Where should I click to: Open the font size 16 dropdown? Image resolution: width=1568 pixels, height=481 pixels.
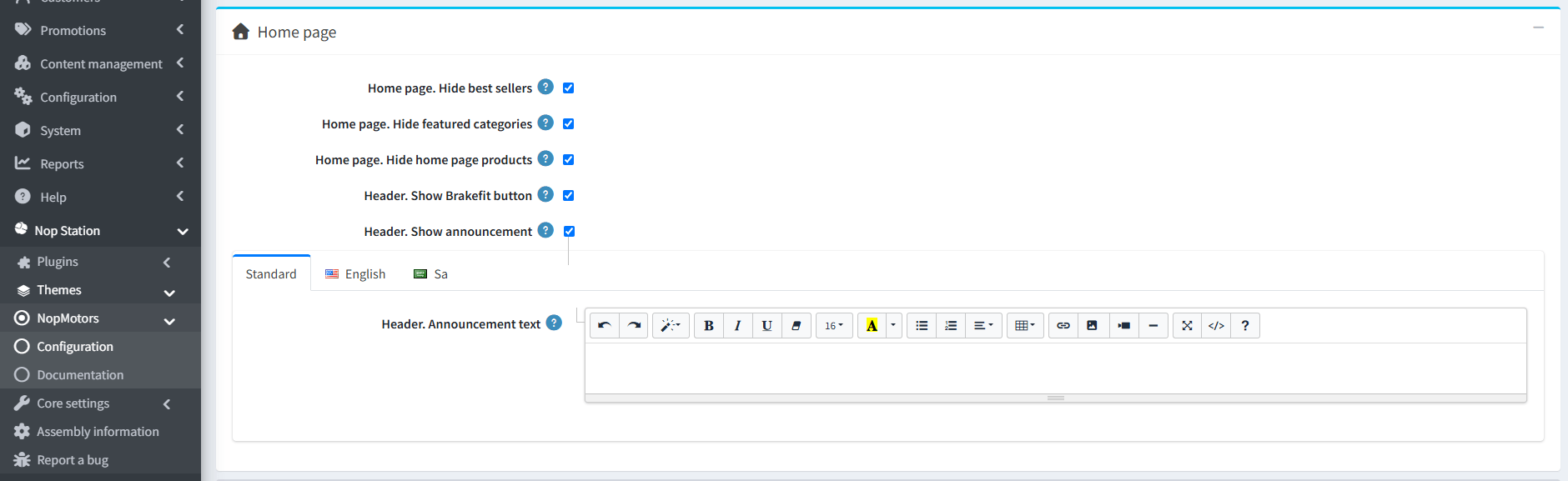pos(834,326)
